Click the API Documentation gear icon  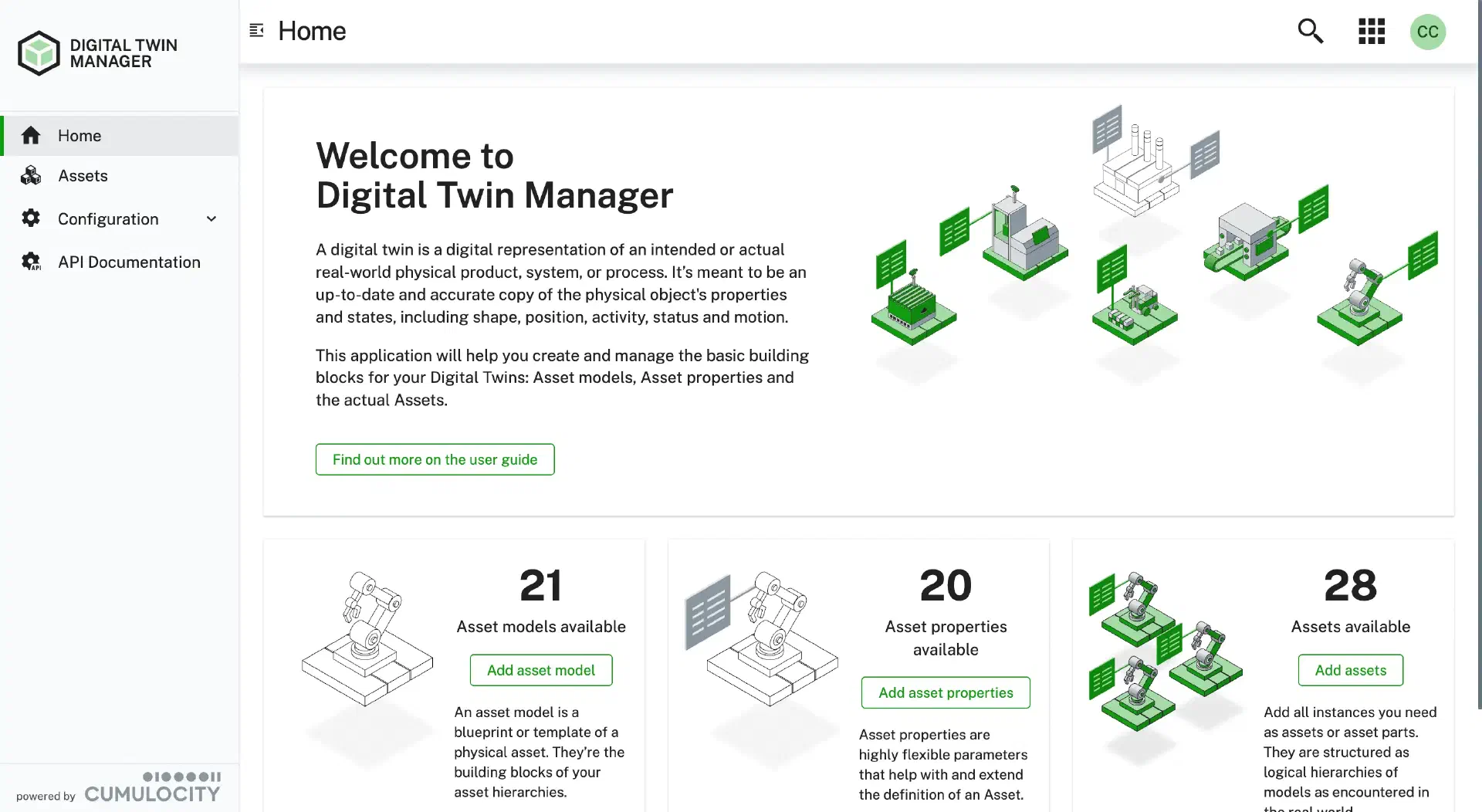point(31,262)
